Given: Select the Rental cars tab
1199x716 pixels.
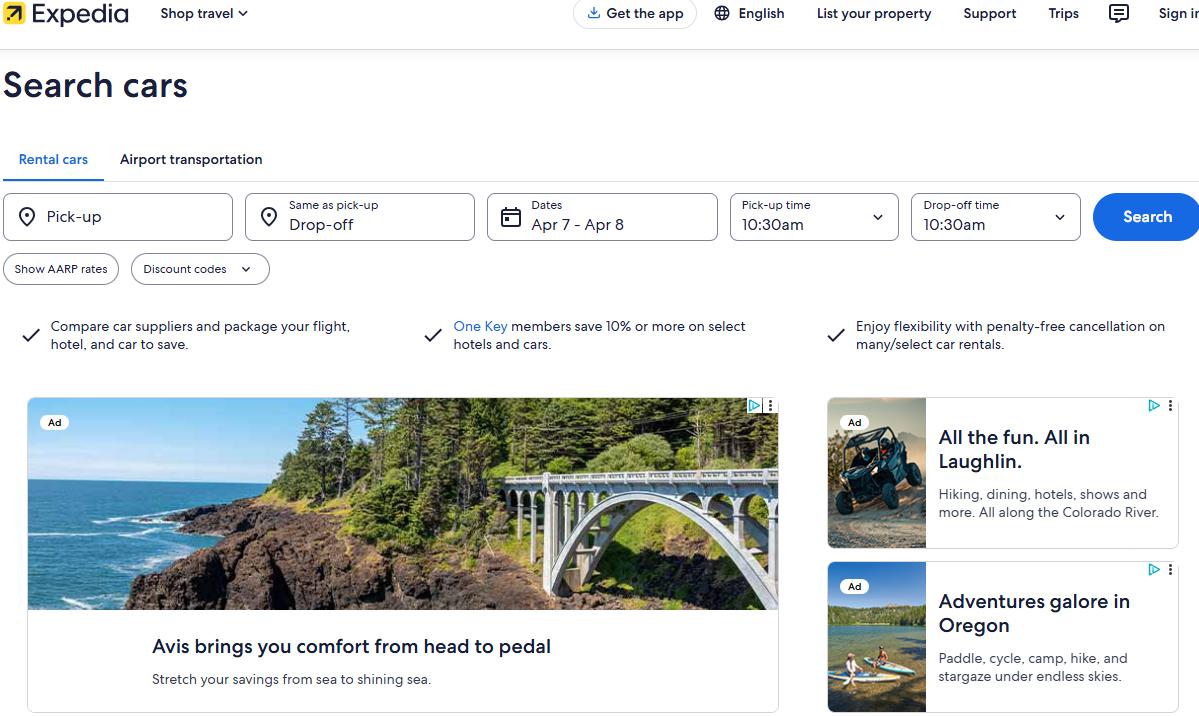Looking at the screenshot, I should tap(53, 160).
